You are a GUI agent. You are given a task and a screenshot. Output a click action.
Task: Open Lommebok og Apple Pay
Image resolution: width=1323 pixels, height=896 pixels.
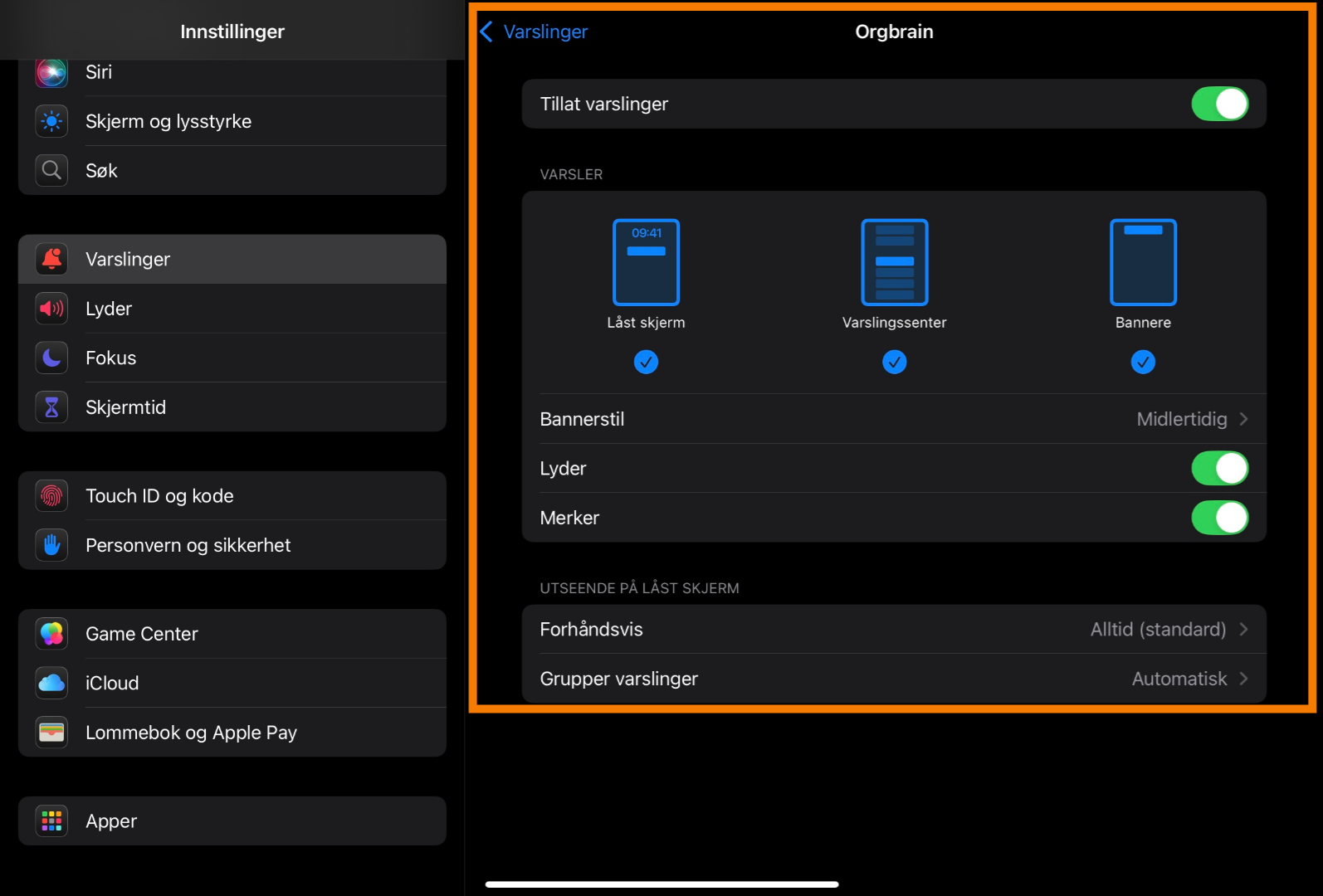click(x=191, y=733)
